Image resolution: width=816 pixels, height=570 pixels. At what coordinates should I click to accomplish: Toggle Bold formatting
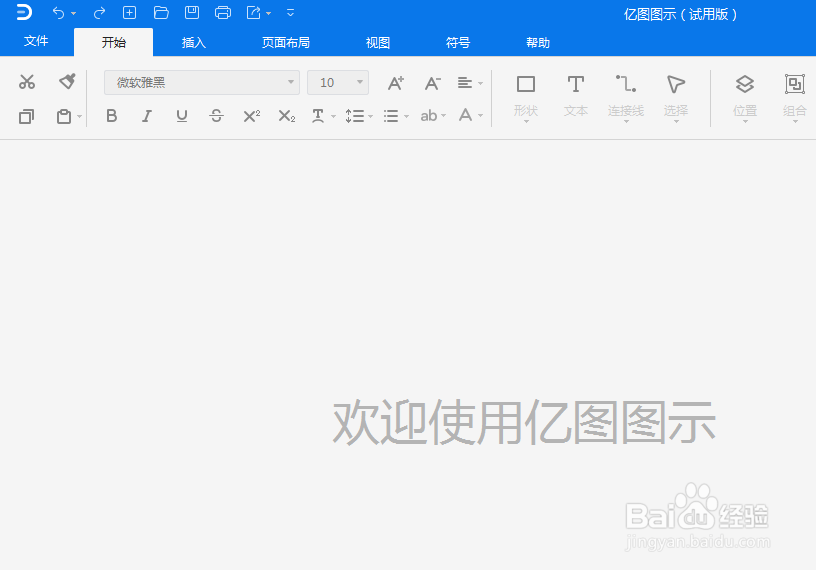pyautogui.click(x=111, y=116)
